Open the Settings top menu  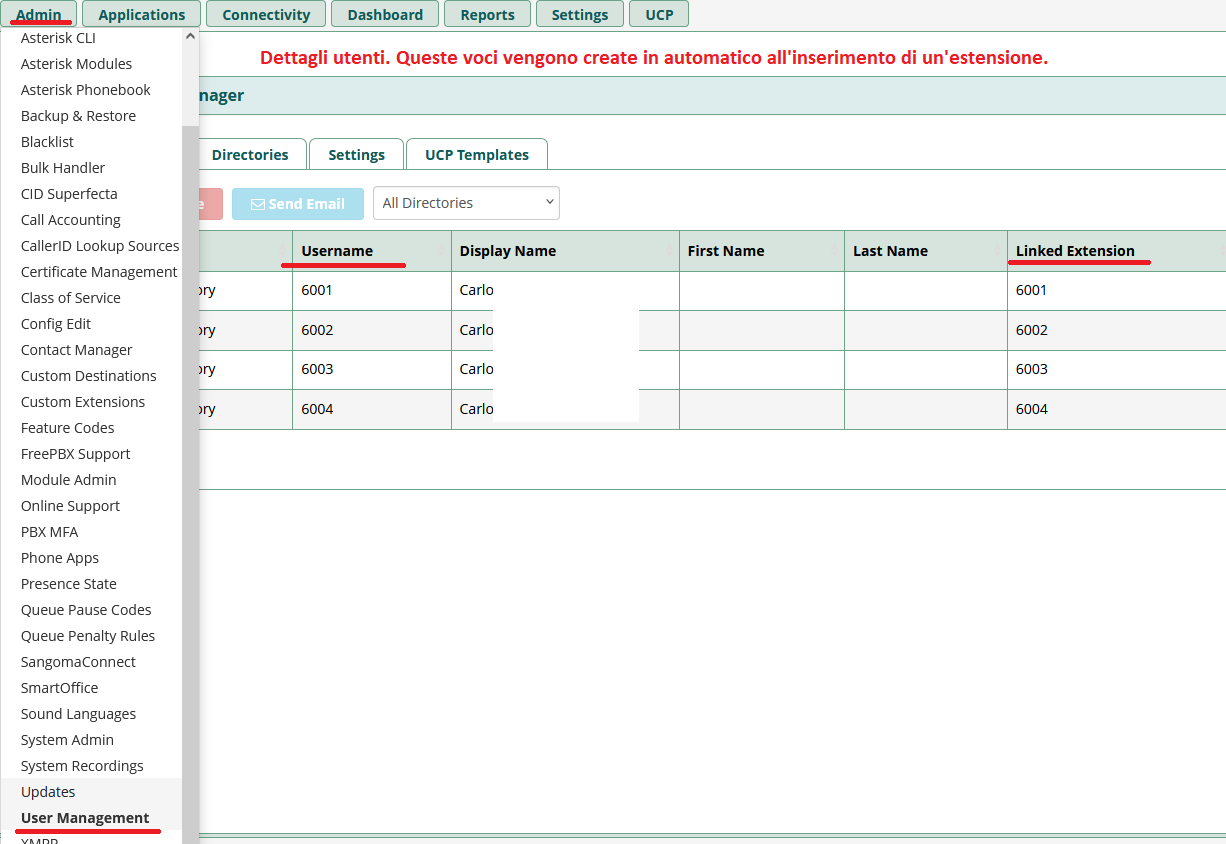(580, 14)
